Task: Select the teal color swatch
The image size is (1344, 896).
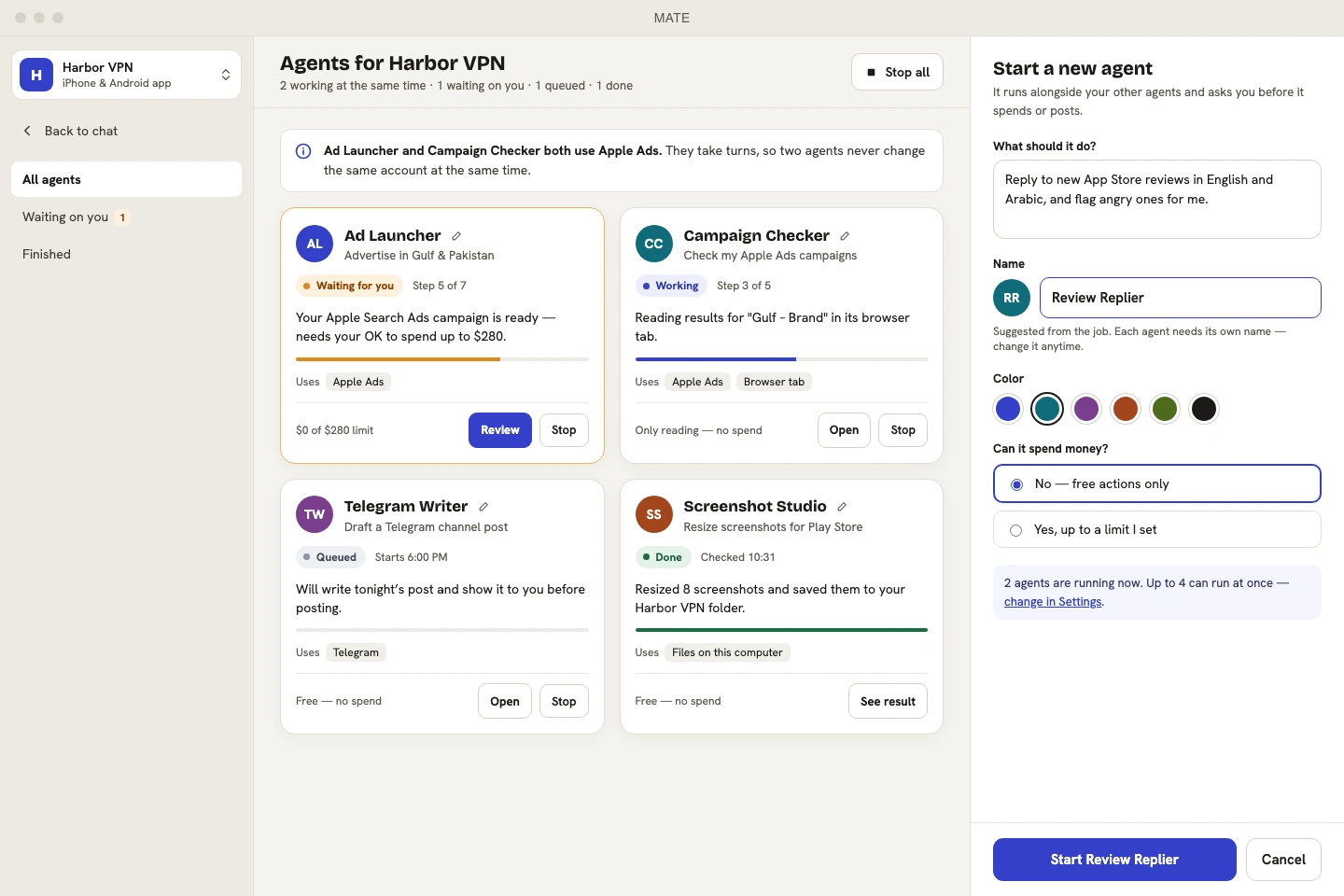Action: pyautogui.click(x=1047, y=409)
